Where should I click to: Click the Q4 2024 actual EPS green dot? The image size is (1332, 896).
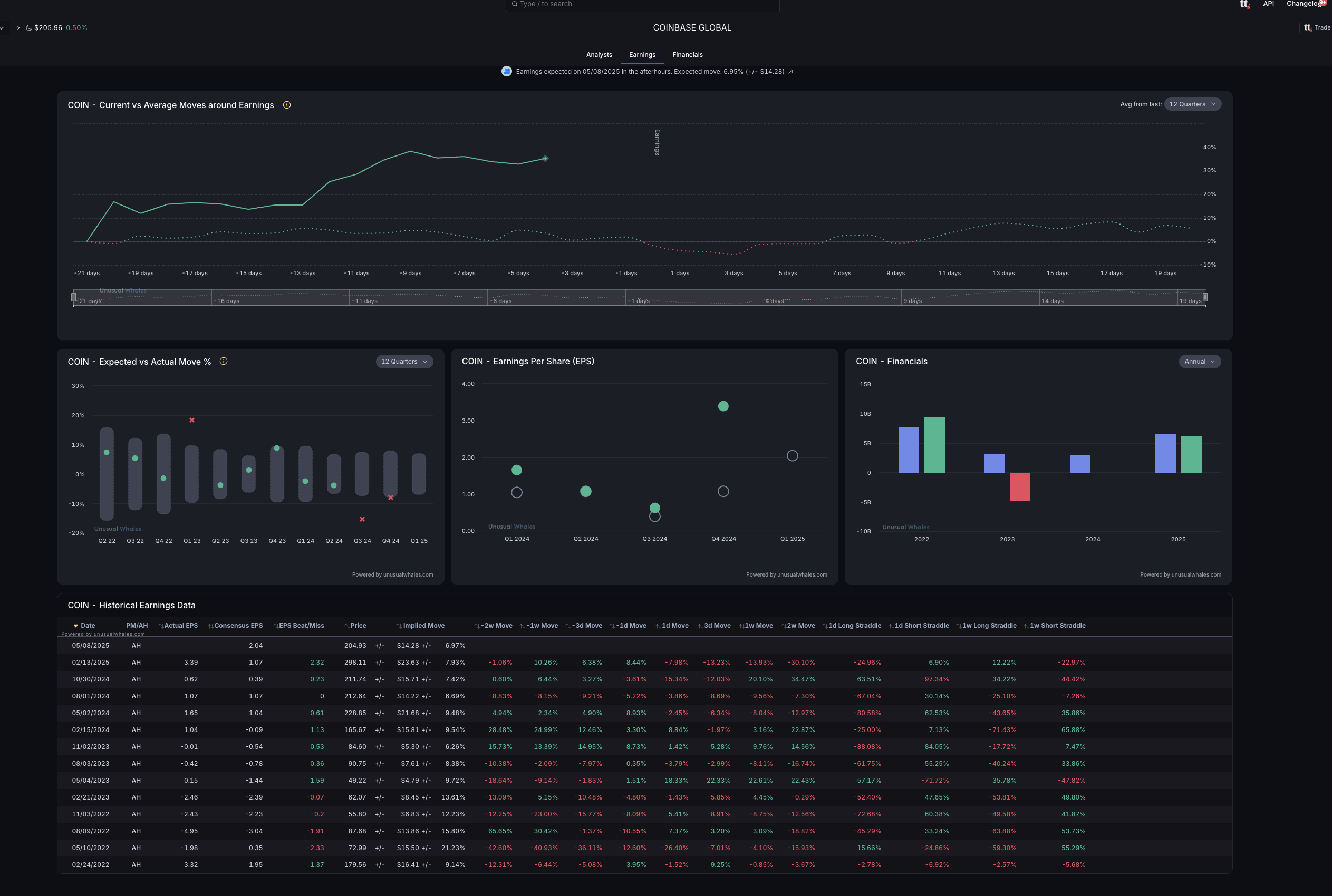[x=723, y=406]
